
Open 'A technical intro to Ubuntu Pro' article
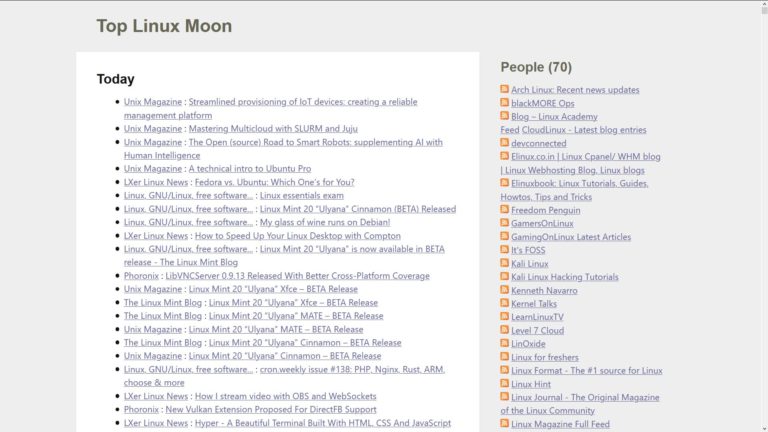(249, 169)
